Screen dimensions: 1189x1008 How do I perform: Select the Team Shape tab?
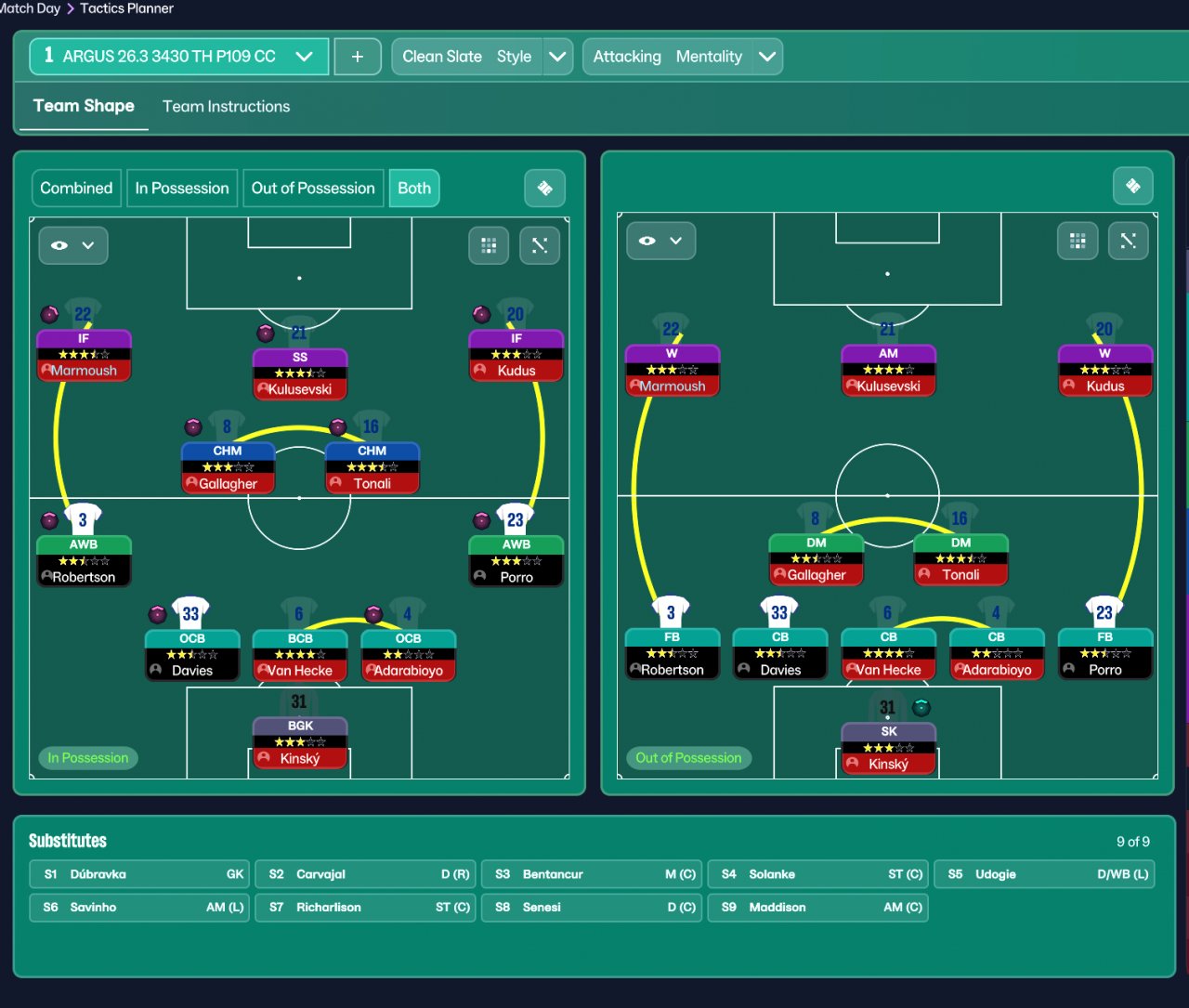84,106
